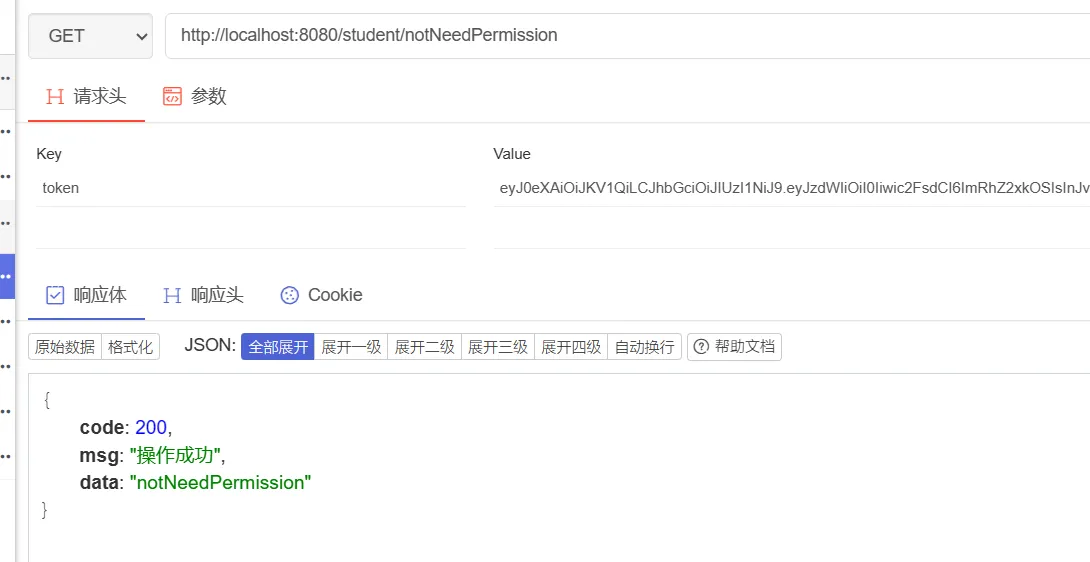Click the 响应体 checkbox icon

point(55,295)
